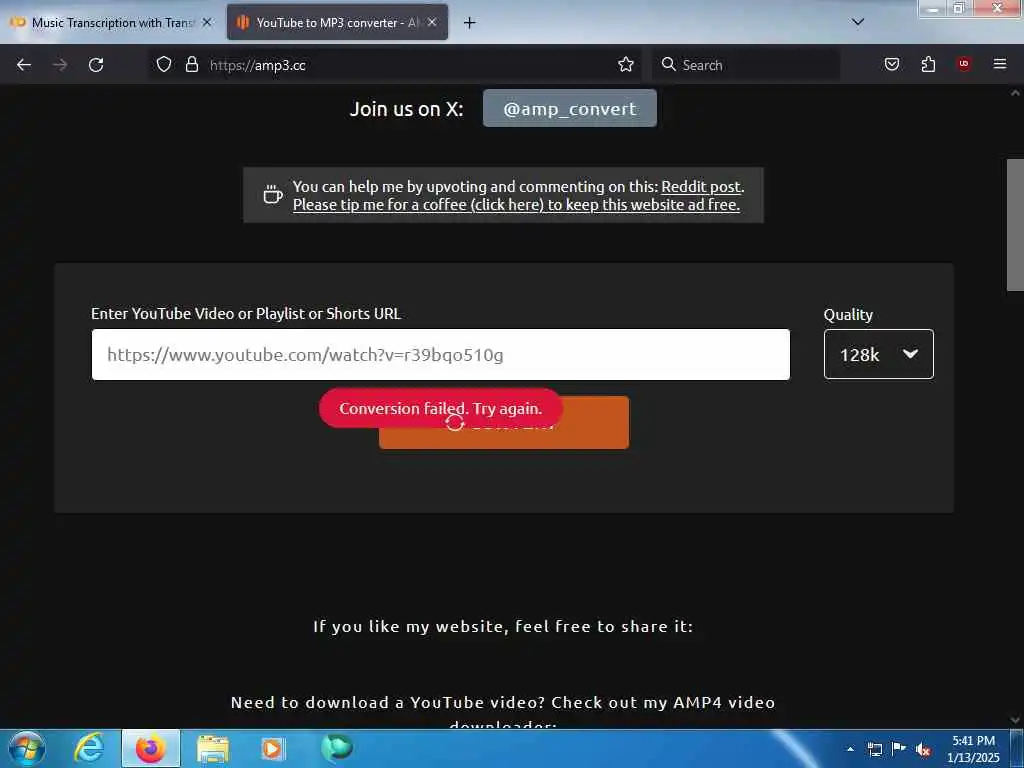The width and height of the screenshot is (1024, 768).
Task: Go back using the browser back arrow
Action: [x=24, y=65]
